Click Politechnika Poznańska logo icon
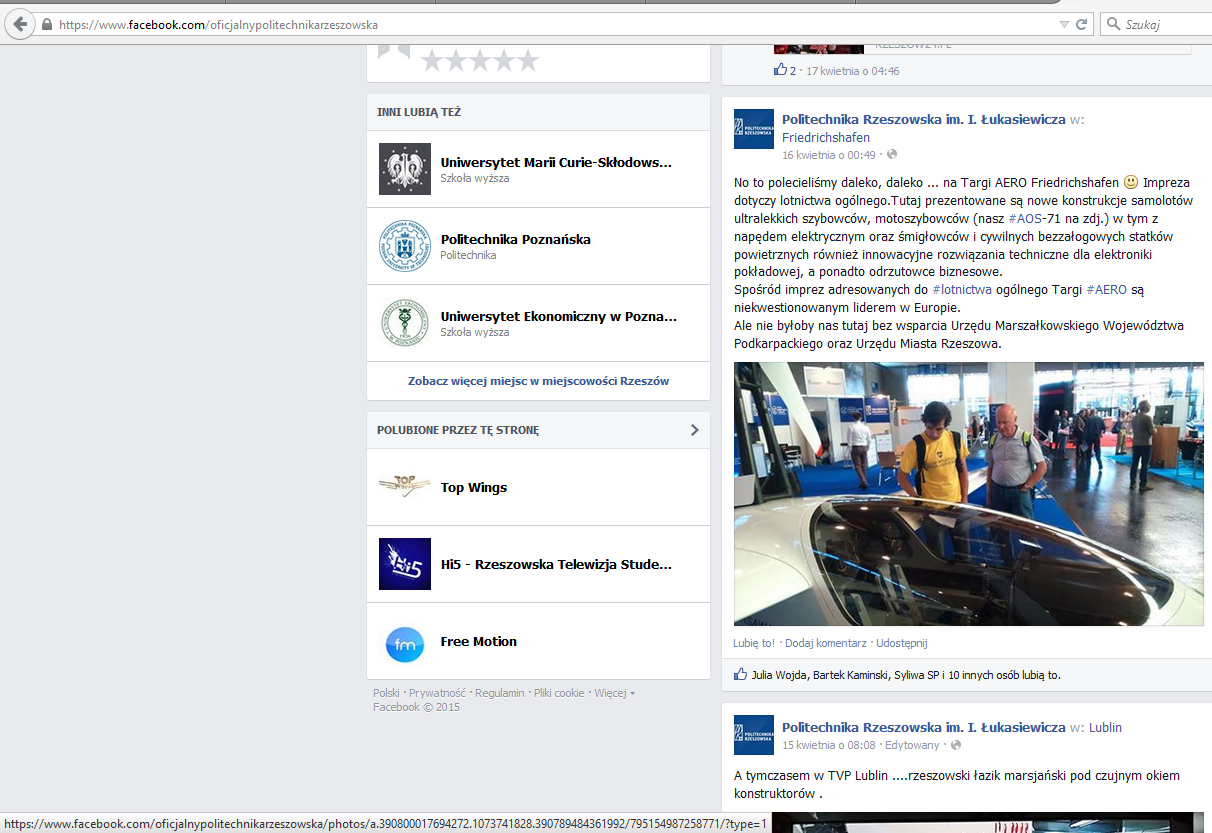The image size is (1212, 833). 405,246
